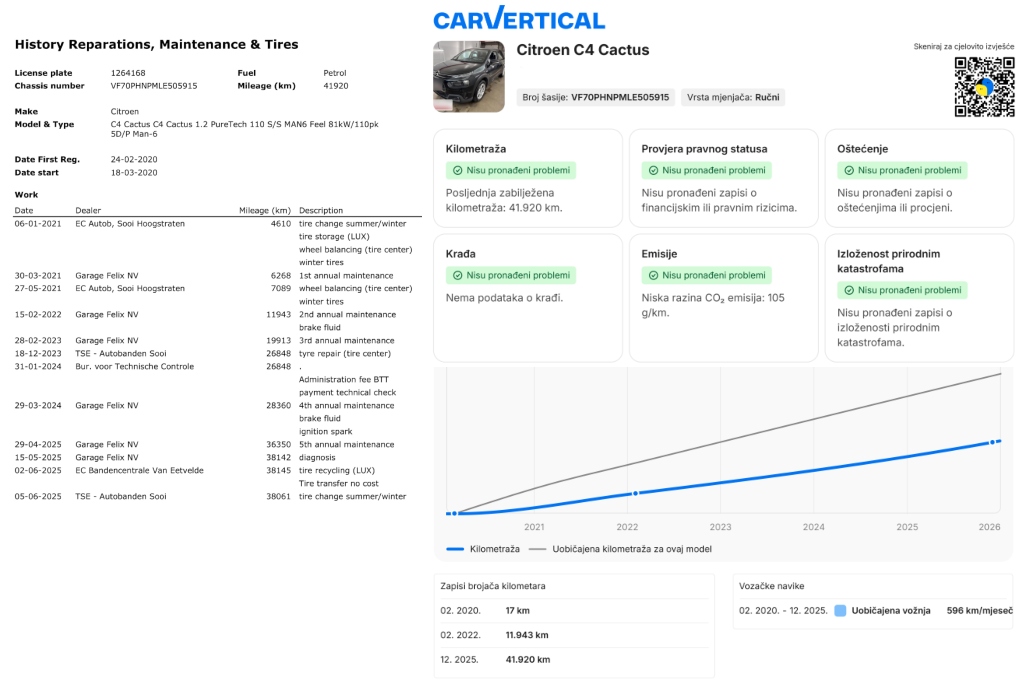Click the check icon in the Emisije card
Screen dimensions: 1024x682
(x=653, y=275)
